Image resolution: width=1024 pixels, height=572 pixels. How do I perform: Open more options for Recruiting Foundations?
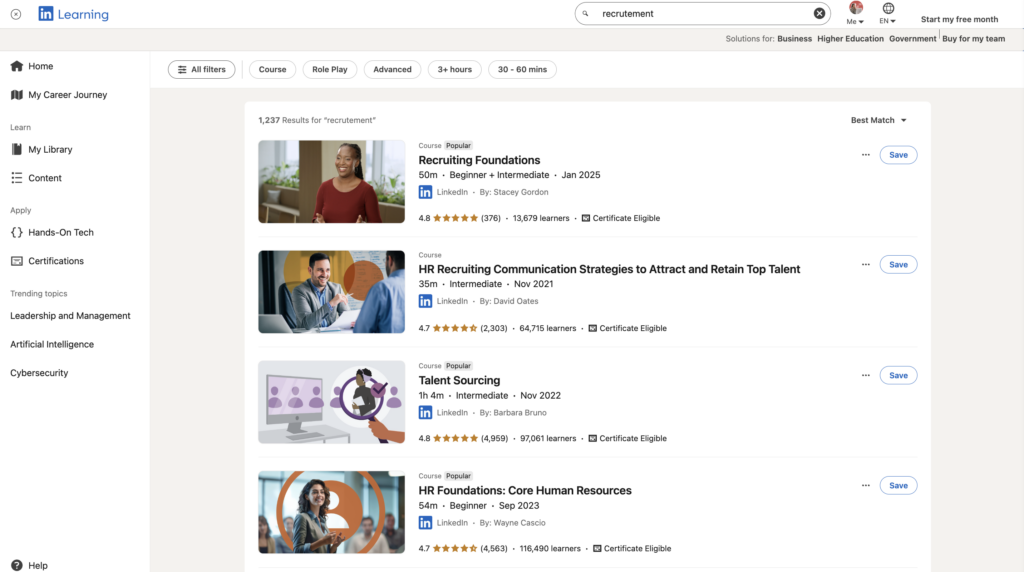pyautogui.click(x=865, y=155)
